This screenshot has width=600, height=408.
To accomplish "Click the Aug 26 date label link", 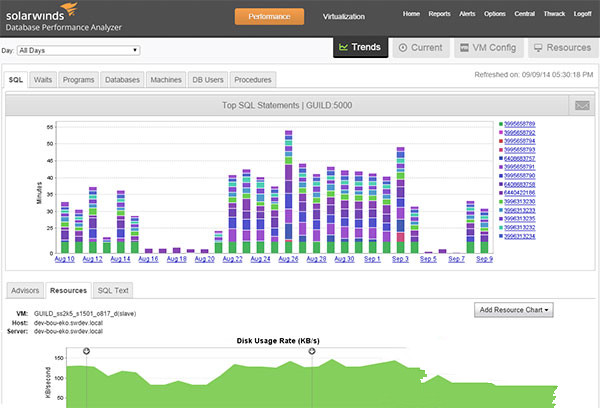I will point(288,259).
